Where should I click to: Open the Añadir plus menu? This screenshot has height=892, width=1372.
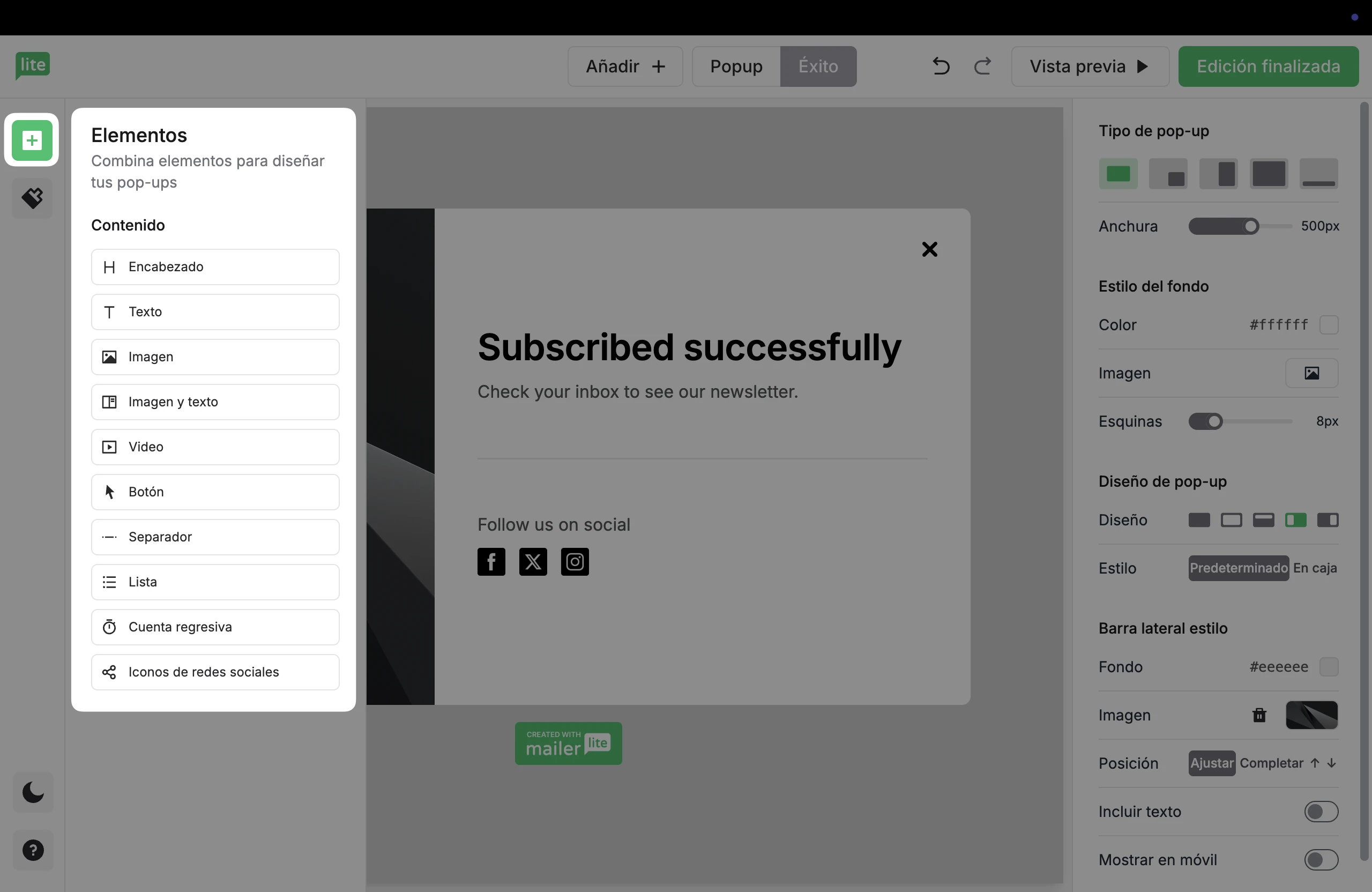[625, 66]
